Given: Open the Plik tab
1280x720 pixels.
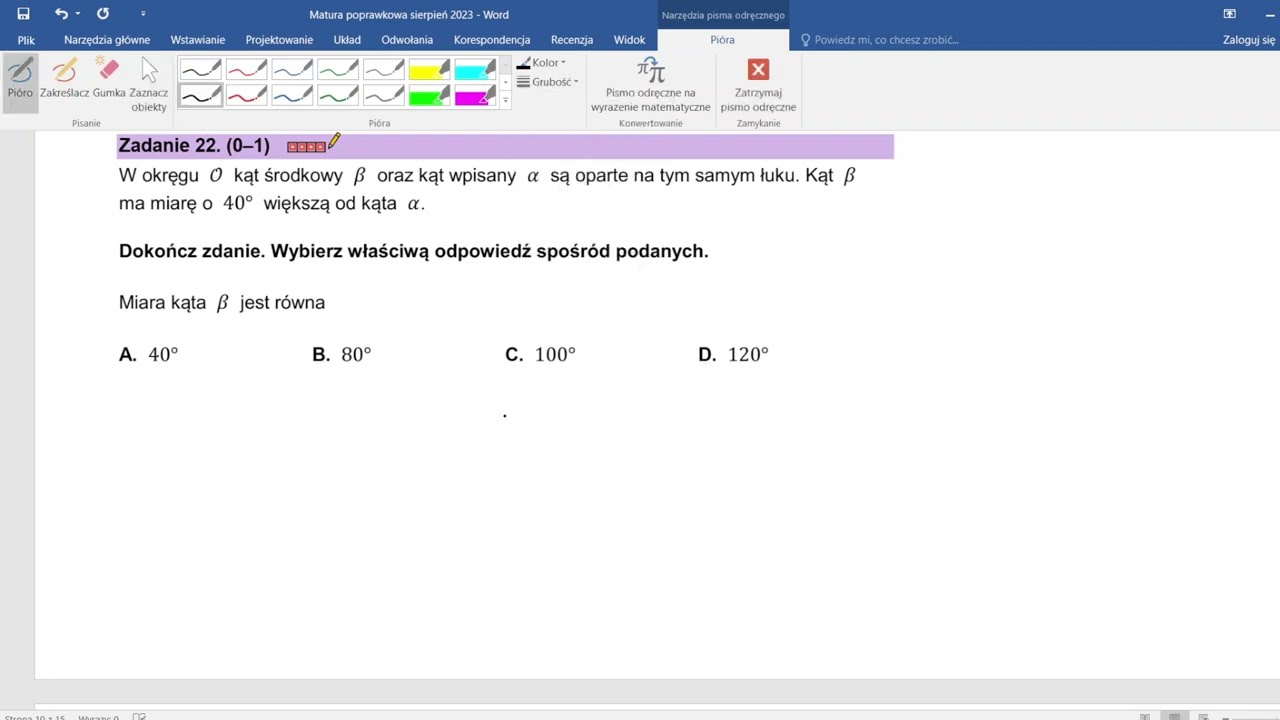Looking at the screenshot, I should (26, 40).
